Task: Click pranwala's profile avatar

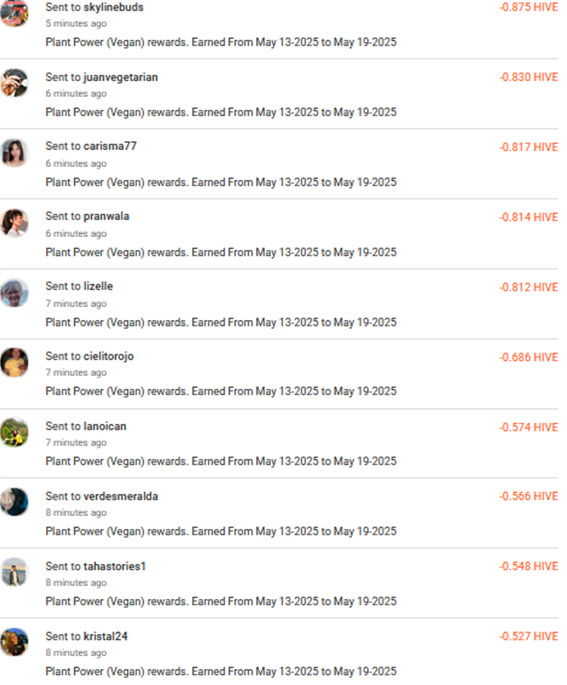Action: [x=14, y=223]
